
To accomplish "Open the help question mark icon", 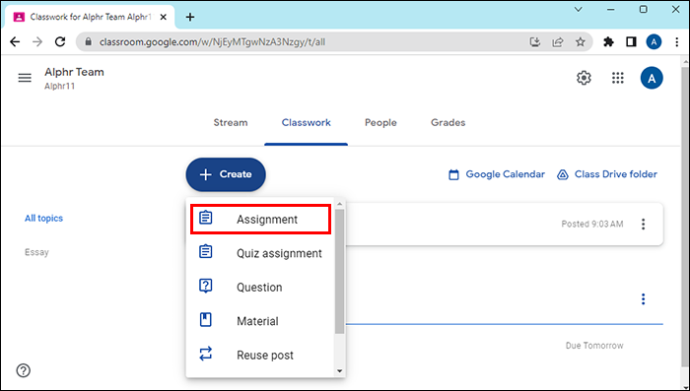I will pyautogui.click(x=23, y=370).
